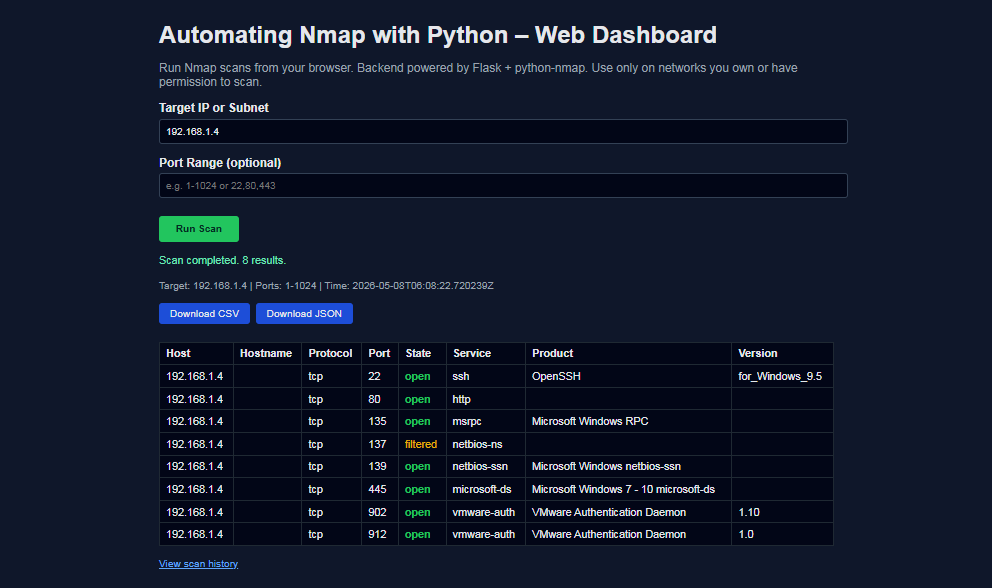Screen dimensions: 992x588
Task: Click the microsoft-ds service cell
Action: click(x=485, y=489)
